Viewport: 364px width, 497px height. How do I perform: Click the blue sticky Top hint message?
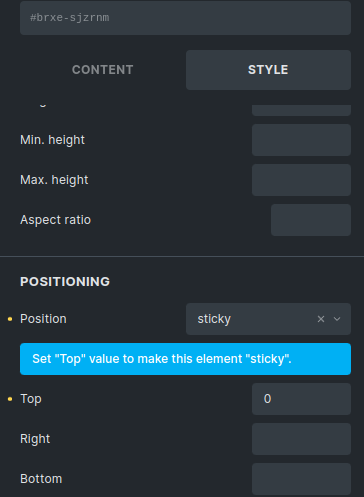[185, 359]
